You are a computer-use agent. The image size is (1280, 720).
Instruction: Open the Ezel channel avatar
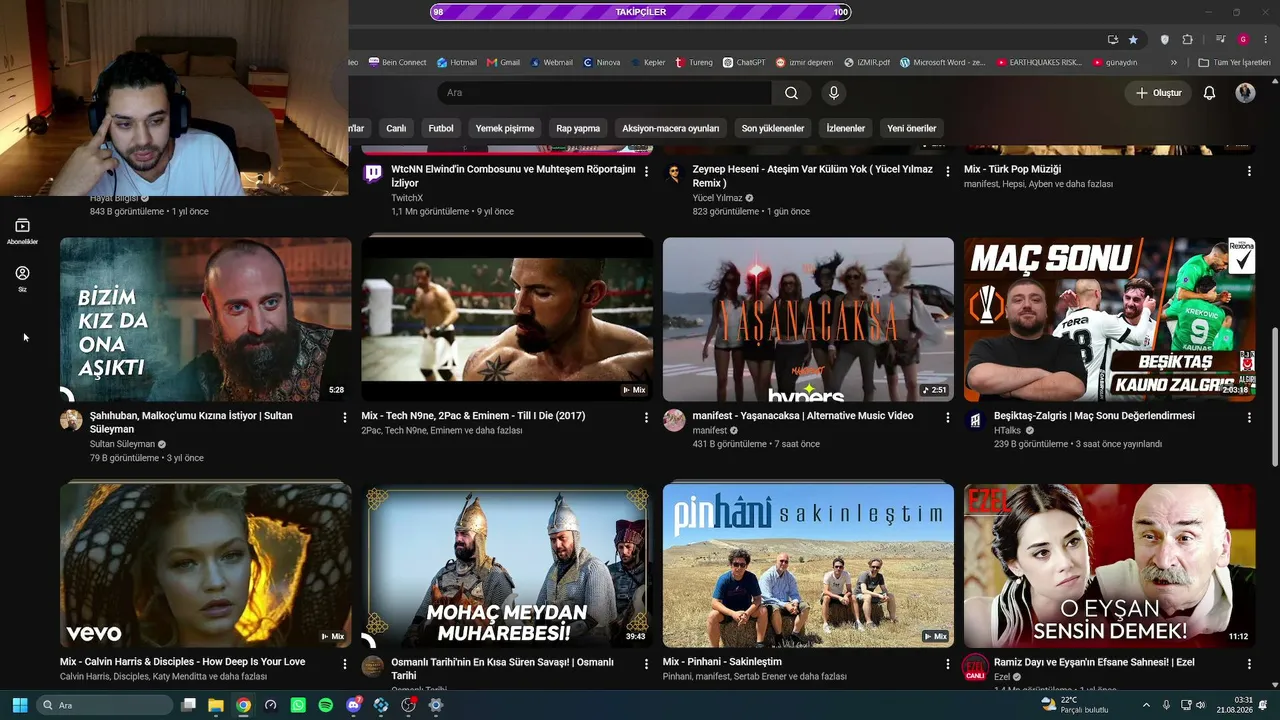tap(975, 667)
